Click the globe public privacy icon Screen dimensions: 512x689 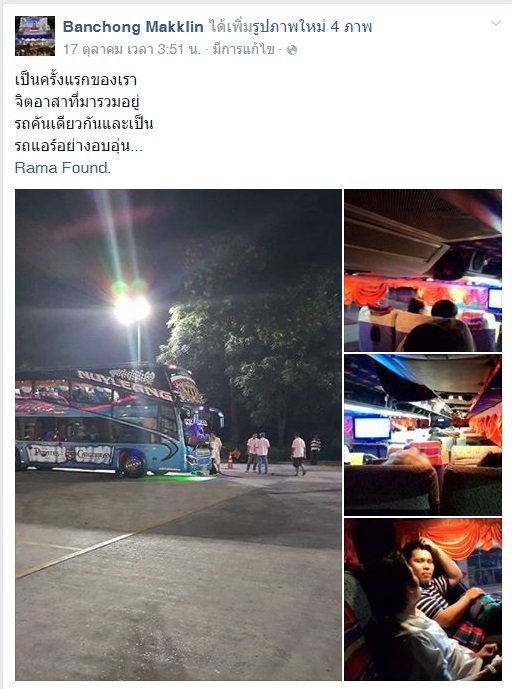click(x=292, y=50)
